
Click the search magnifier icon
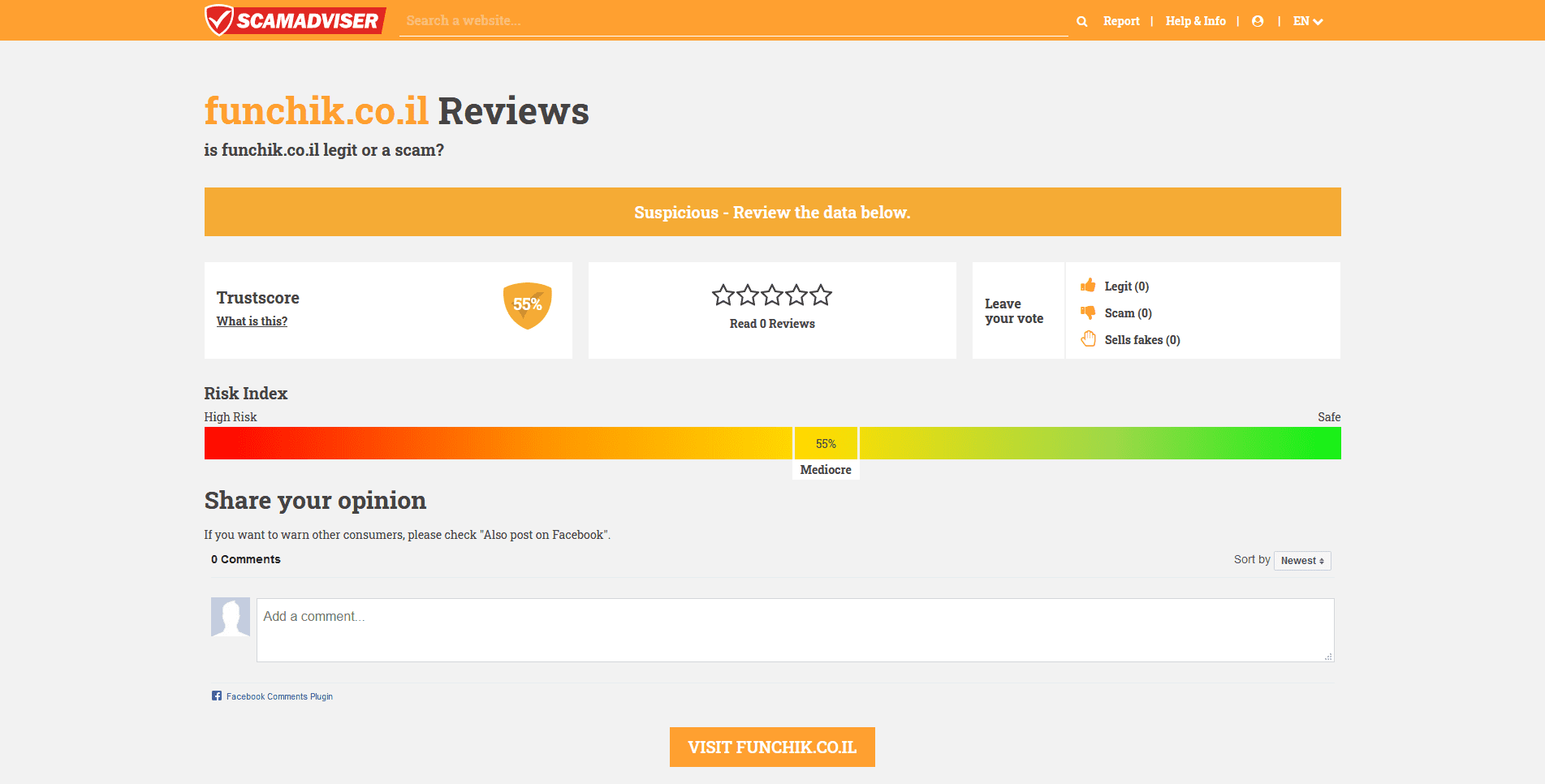pyautogui.click(x=1081, y=21)
